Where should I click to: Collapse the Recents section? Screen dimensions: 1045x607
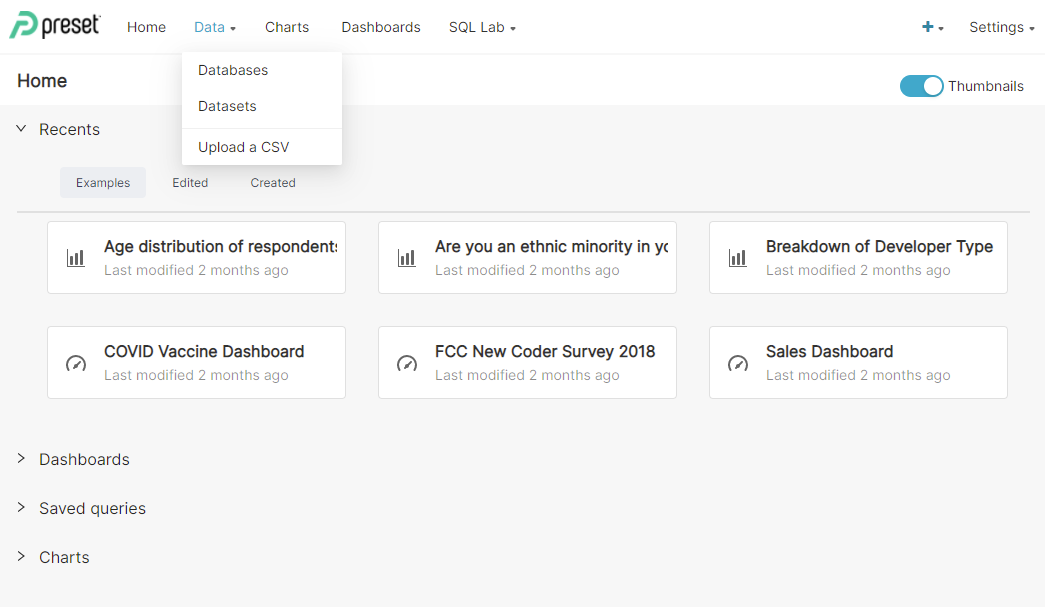coord(20,129)
